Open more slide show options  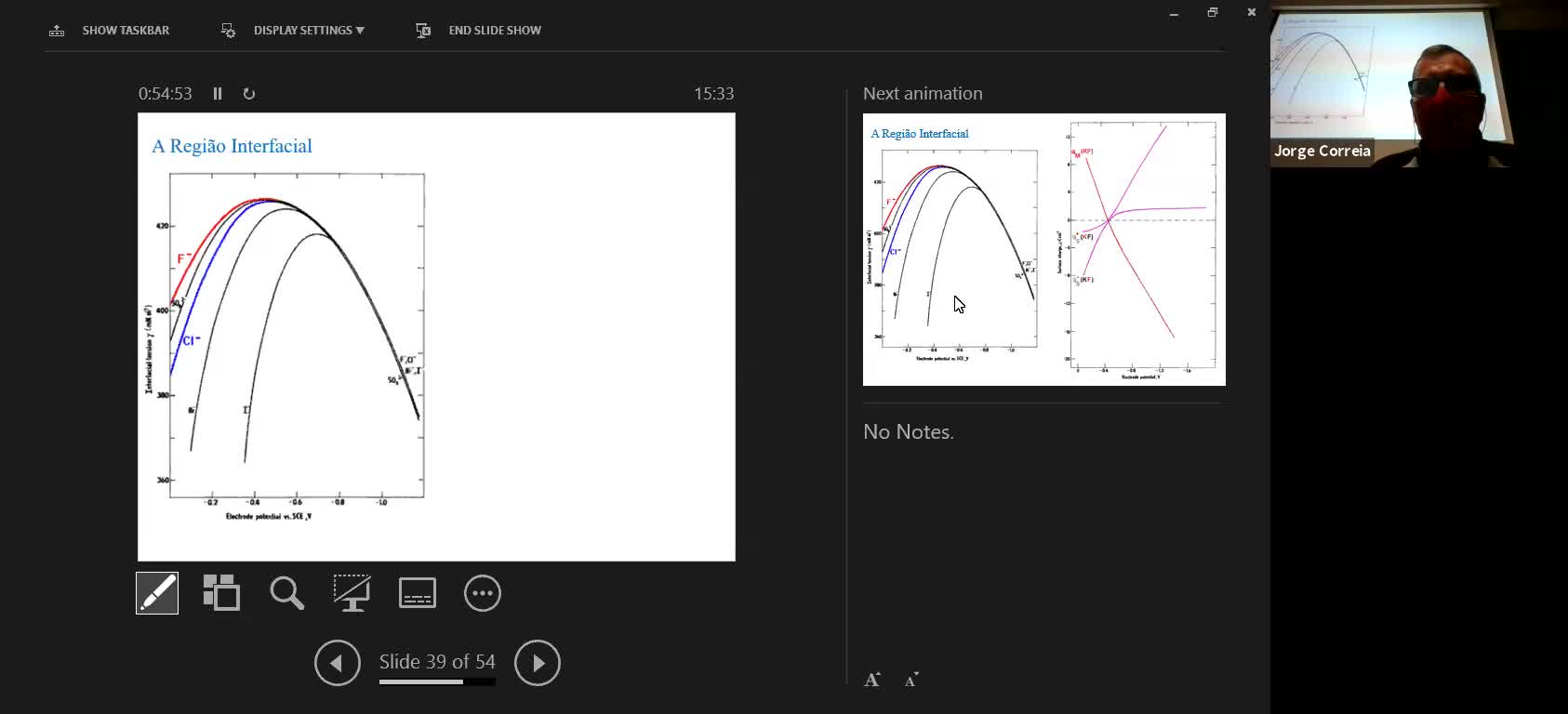coord(482,593)
